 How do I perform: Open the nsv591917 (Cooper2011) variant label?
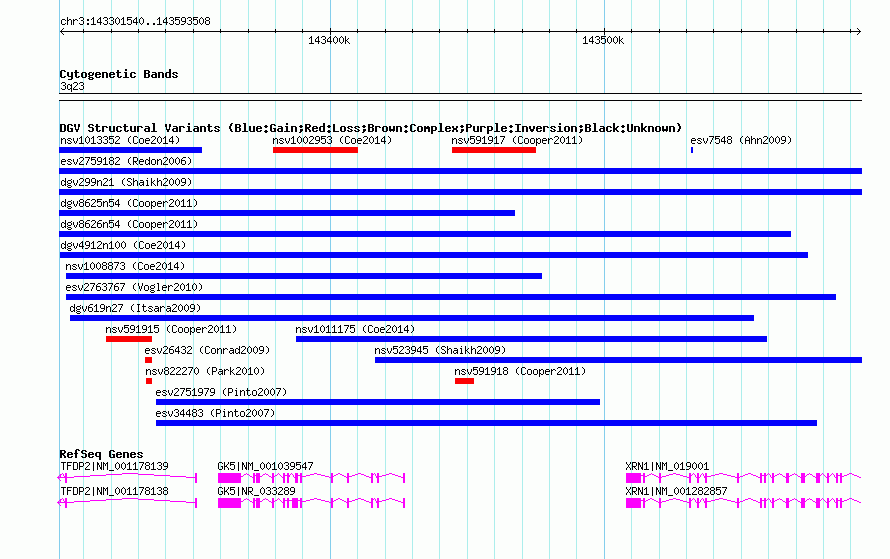click(517, 140)
